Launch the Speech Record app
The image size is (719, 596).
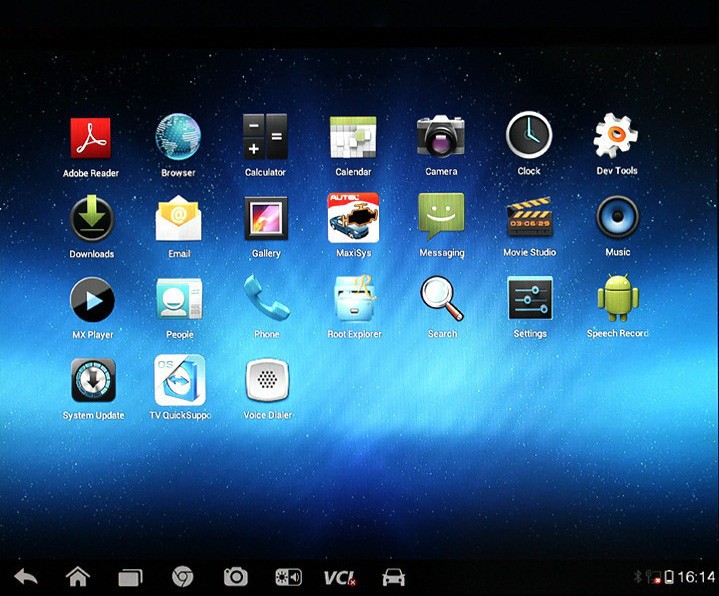(617, 298)
